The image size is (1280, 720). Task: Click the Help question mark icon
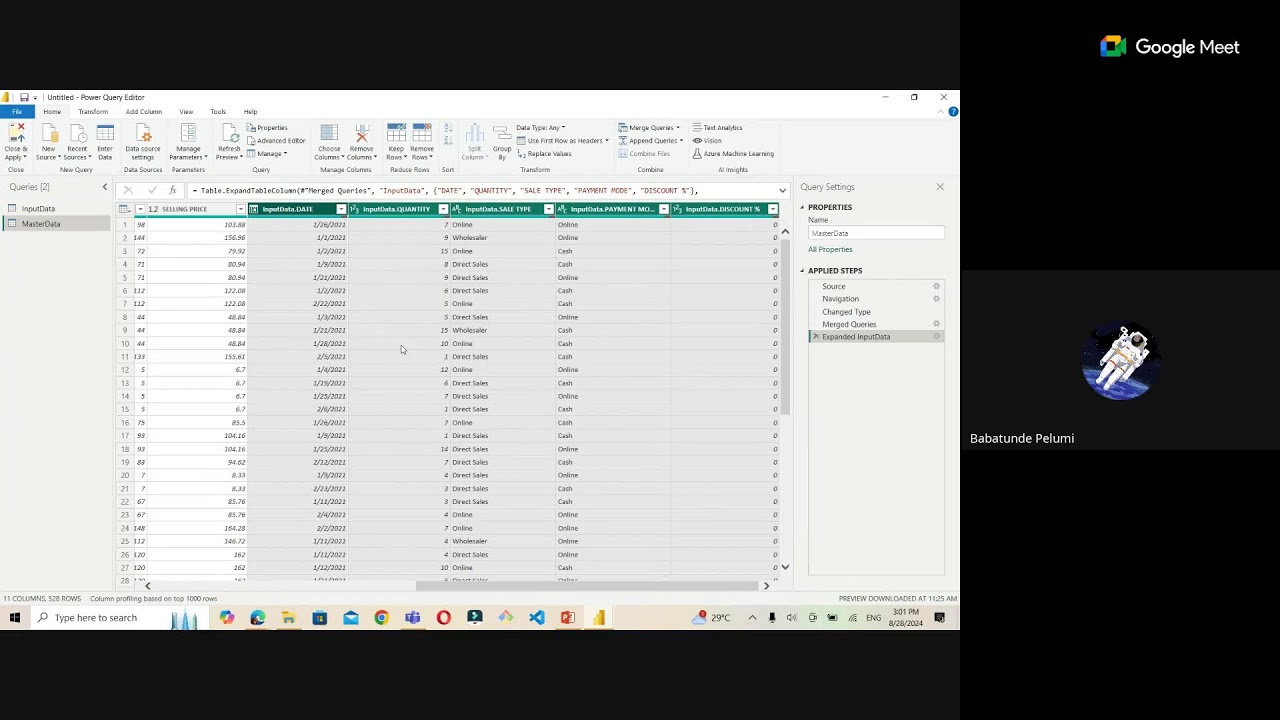[953, 112]
